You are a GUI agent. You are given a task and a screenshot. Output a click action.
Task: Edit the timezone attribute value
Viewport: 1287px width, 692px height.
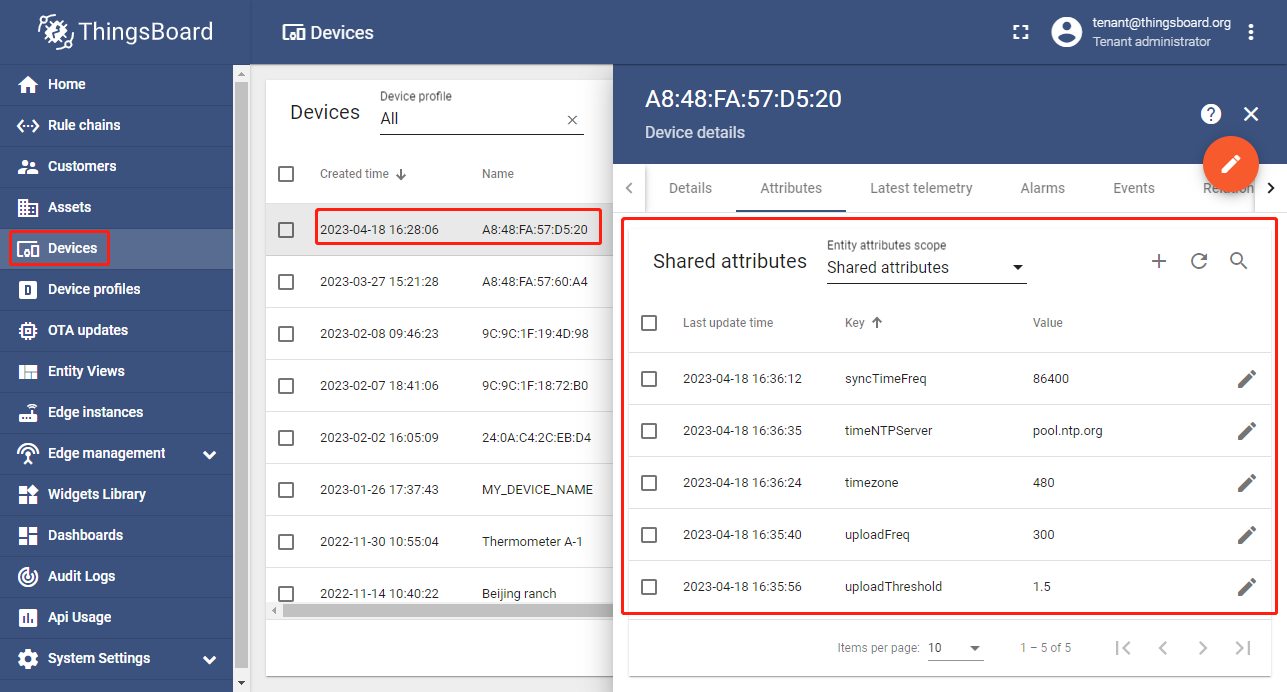pyautogui.click(x=1246, y=483)
